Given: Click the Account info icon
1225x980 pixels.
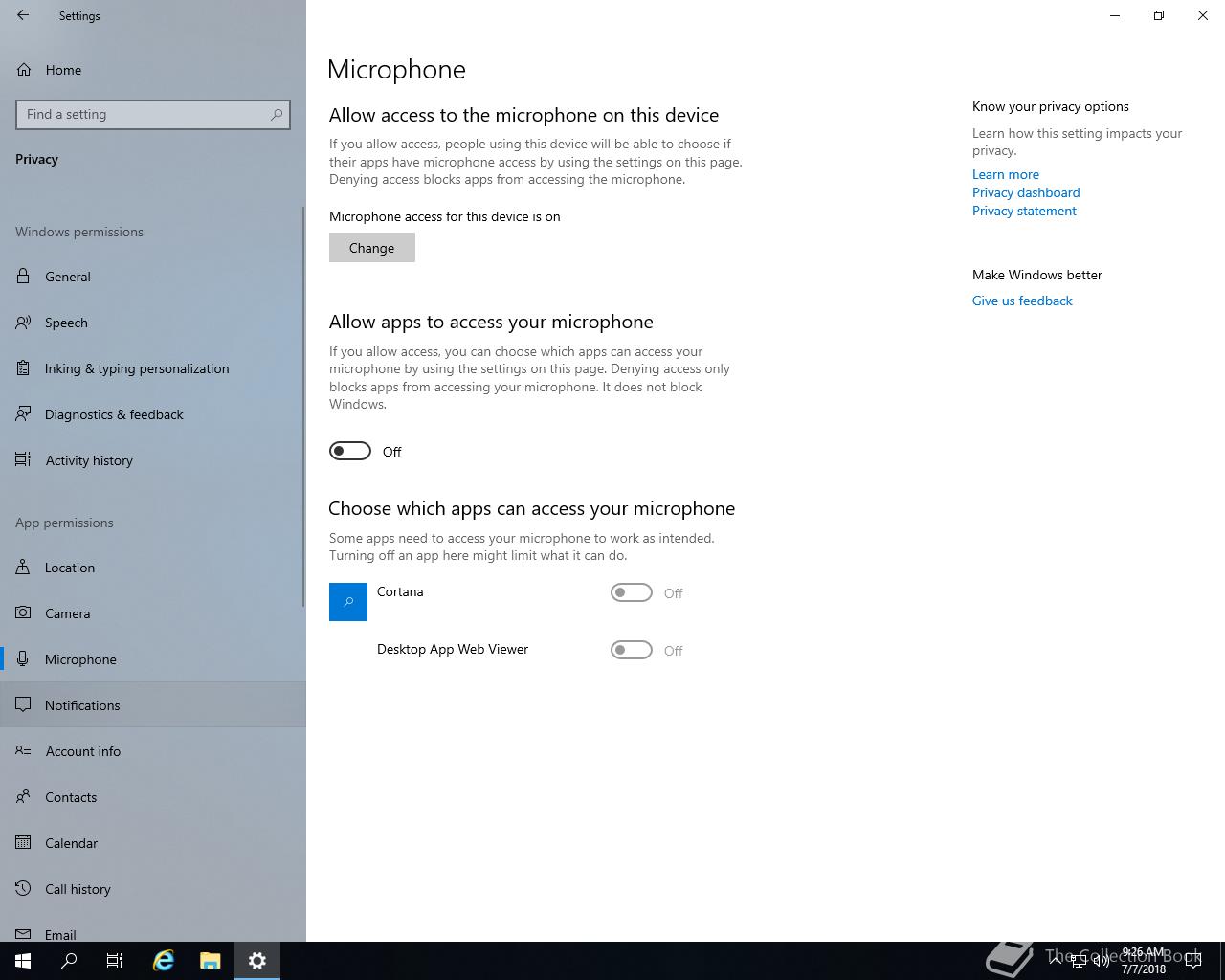Looking at the screenshot, I should 24,751.
